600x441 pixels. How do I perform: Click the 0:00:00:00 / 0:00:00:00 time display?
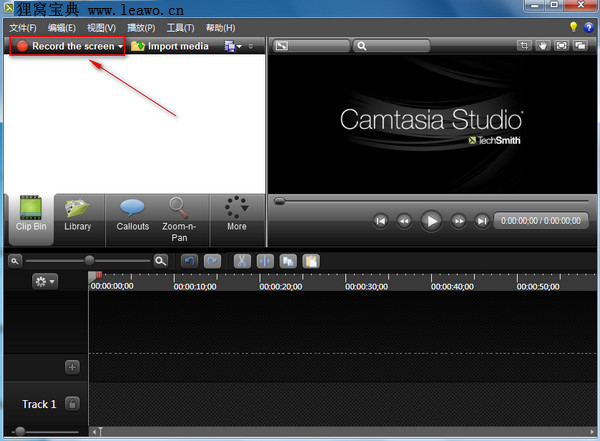541,220
